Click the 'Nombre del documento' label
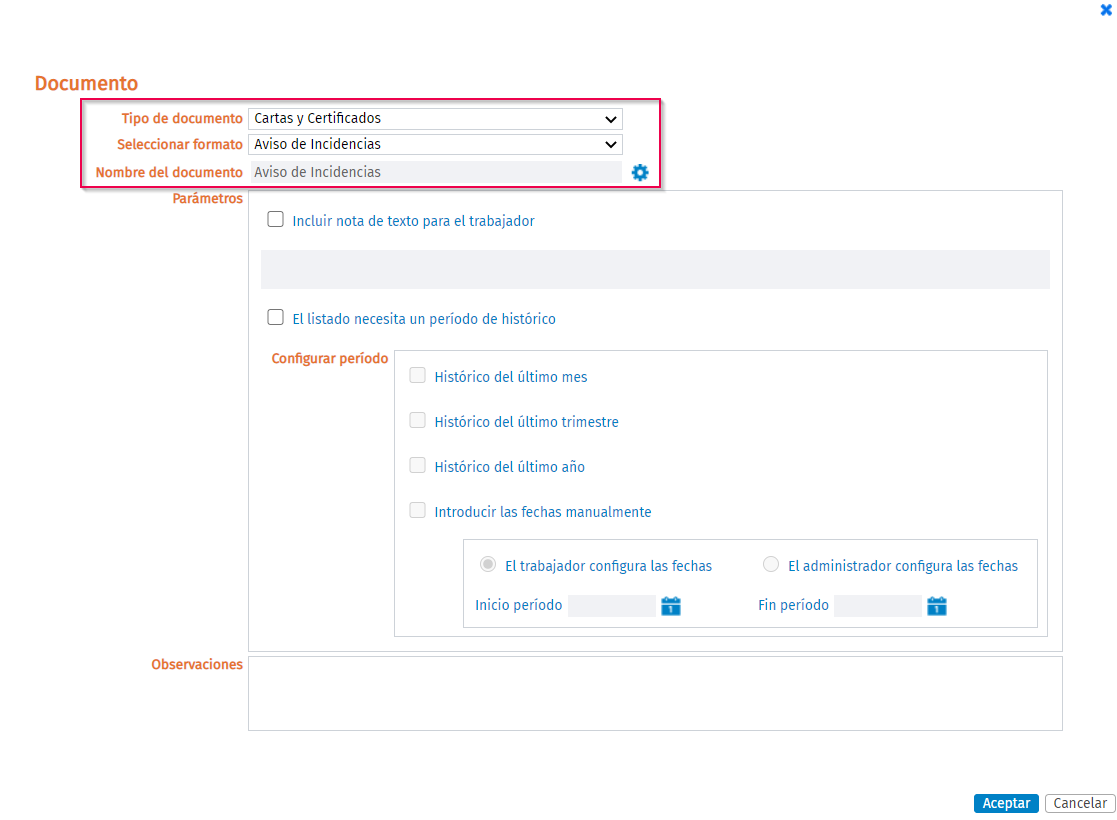 169,172
